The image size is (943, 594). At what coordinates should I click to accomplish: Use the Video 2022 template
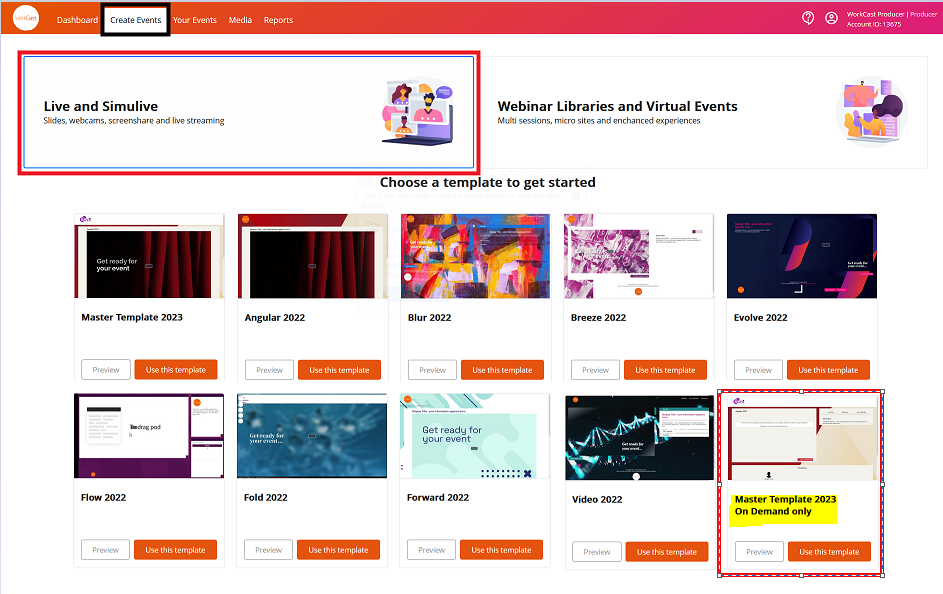point(667,551)
